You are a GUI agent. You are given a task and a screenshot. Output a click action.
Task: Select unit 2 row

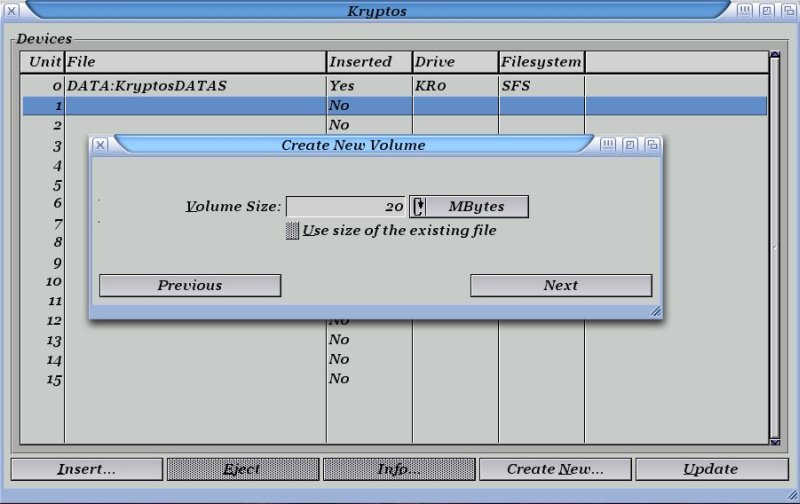tap(394, 125)
